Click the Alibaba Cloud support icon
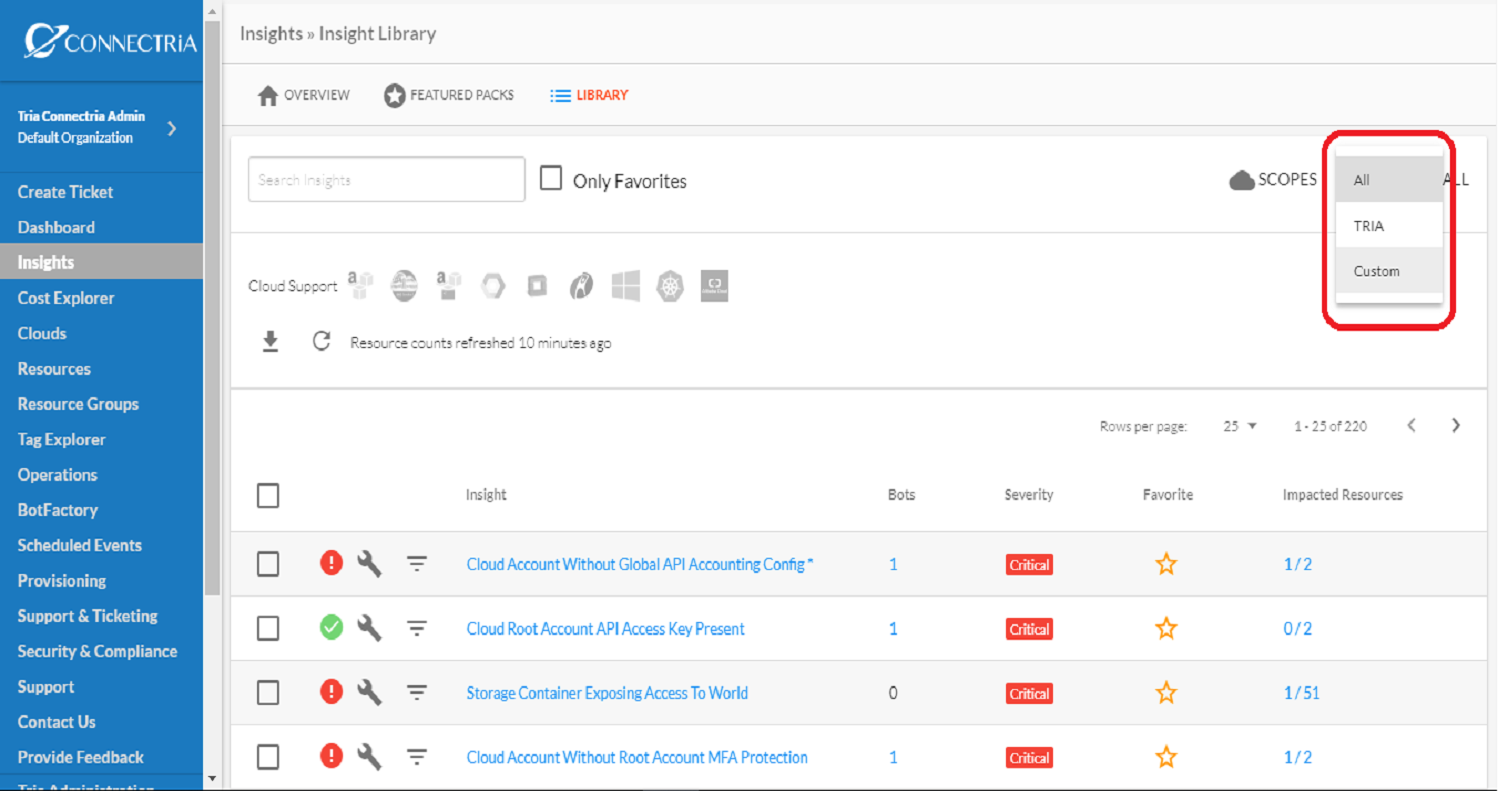The height and width of the screenshot is (791, 1498). tap(714, 286)
